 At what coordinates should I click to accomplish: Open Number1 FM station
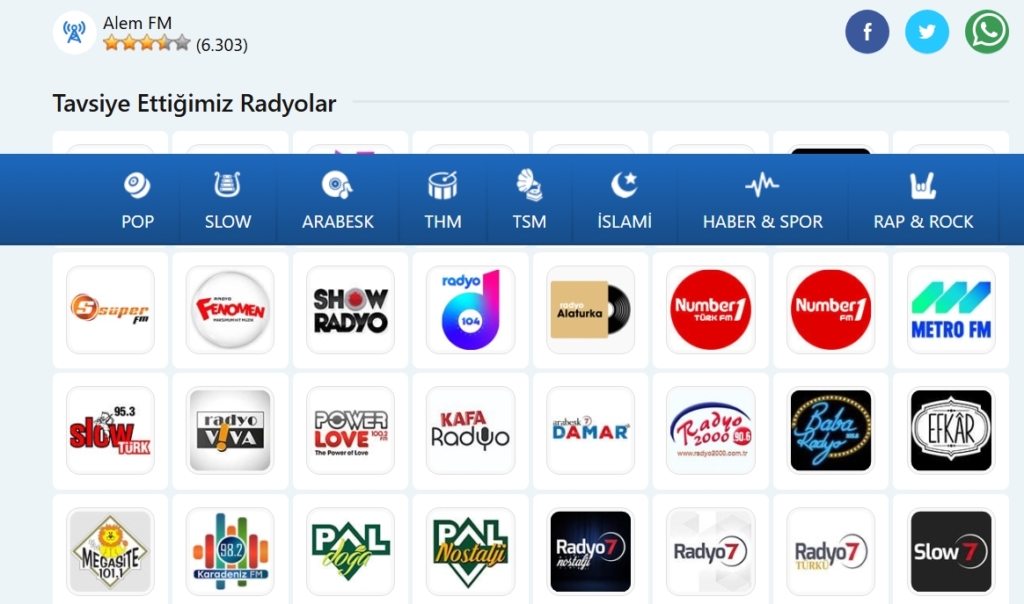[831, 310]
